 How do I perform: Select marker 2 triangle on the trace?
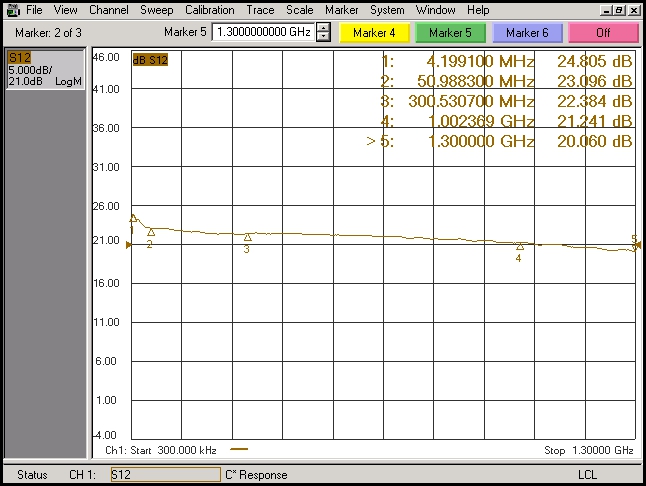click(x=151, y=233)
